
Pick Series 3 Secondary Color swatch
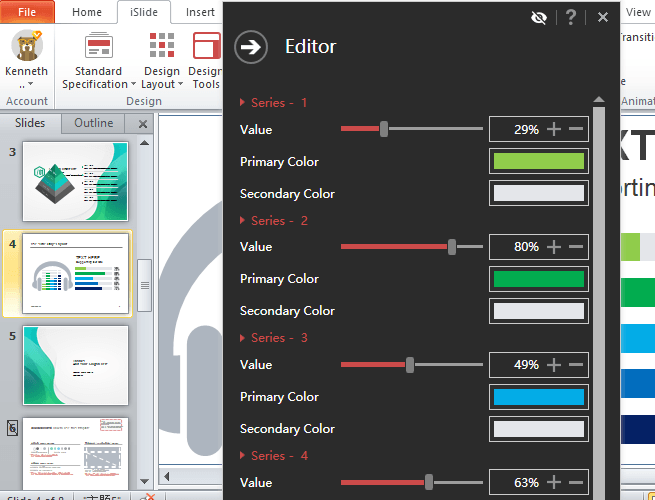(x=539, y=429)
